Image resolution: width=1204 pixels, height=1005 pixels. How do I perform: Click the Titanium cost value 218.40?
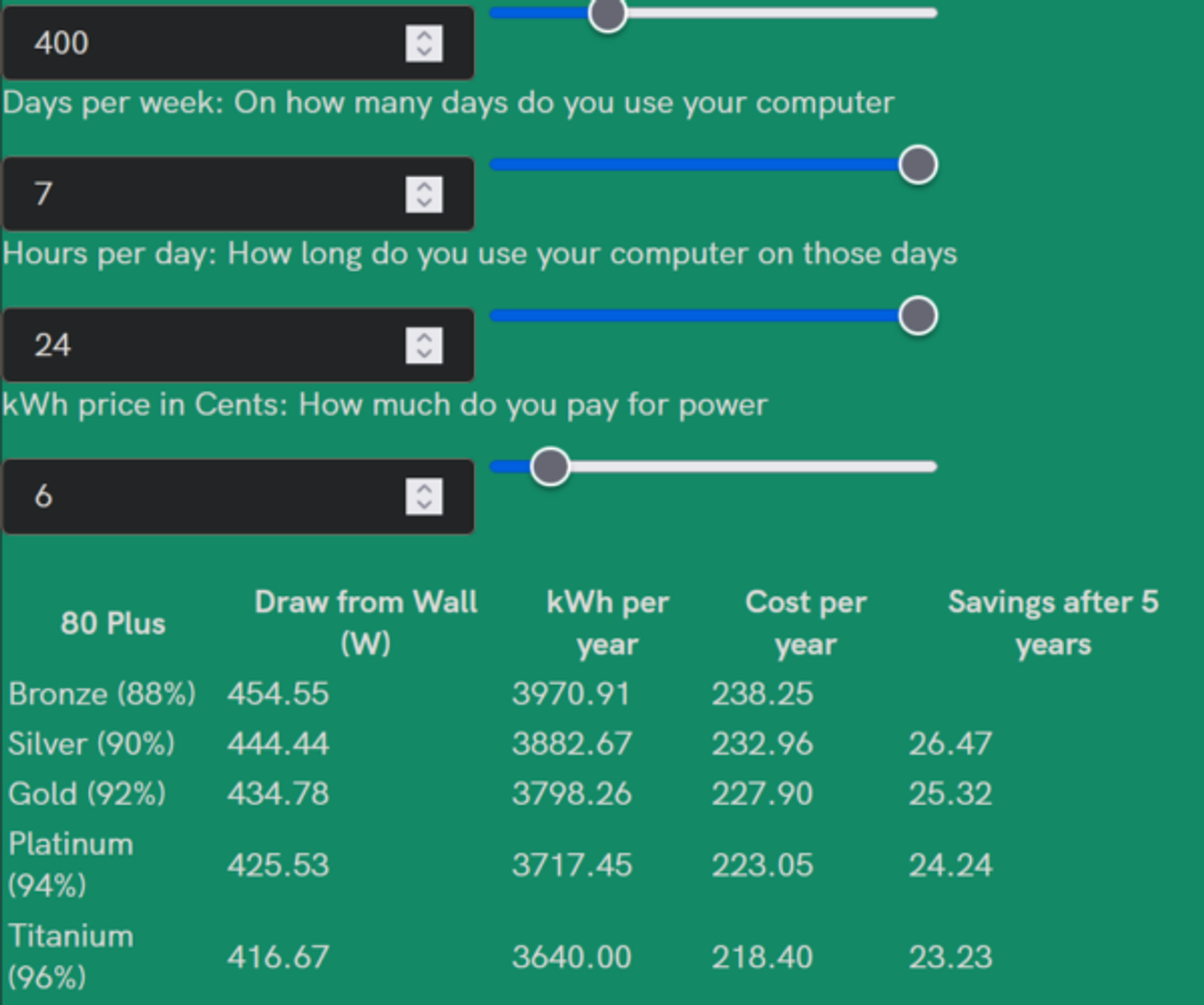762,957
